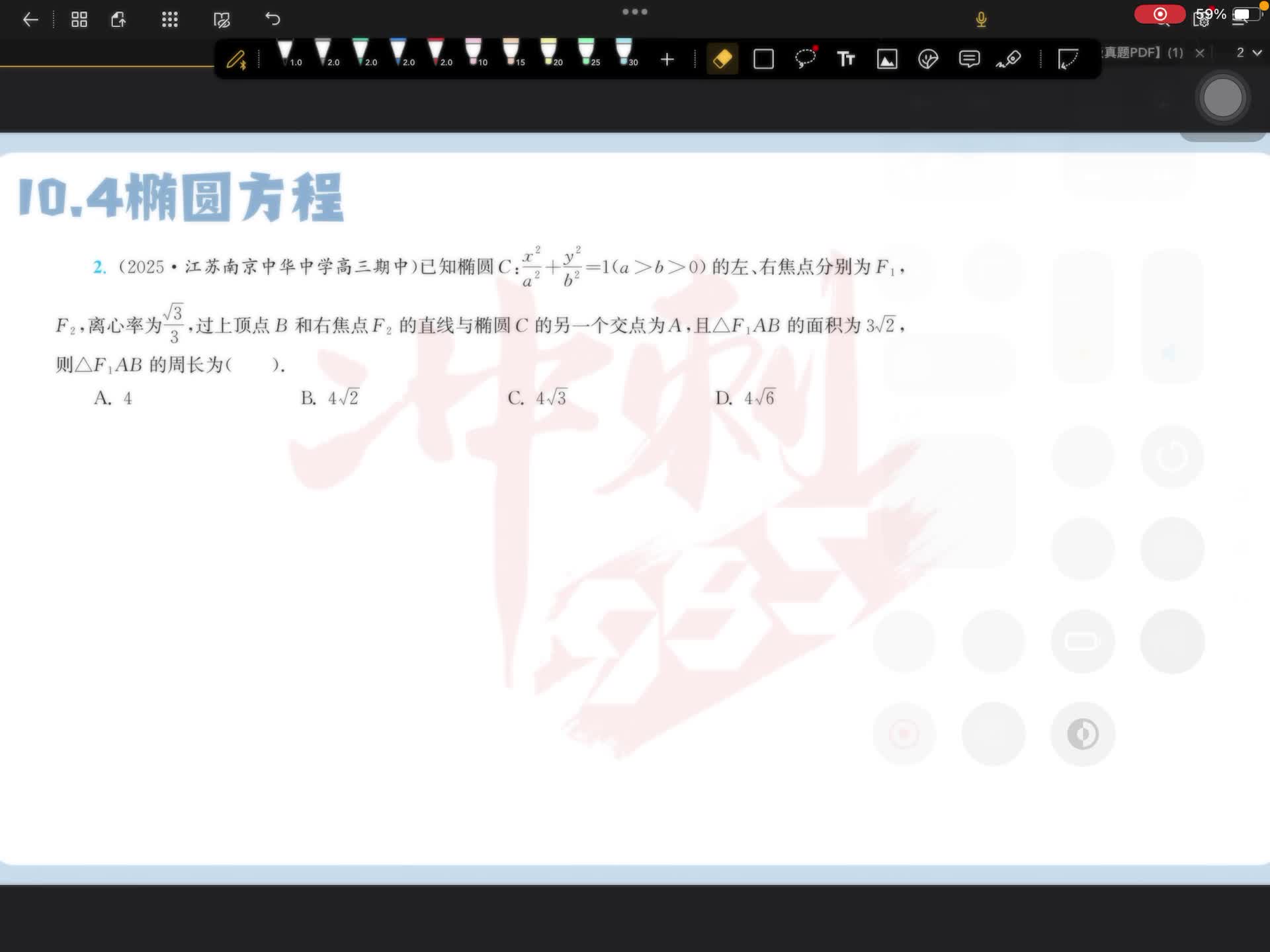Image resolution: width=1270 pixels, height=952 pixels.
Task: Toggle the stylus pen mode icon
Action: click(236, 60)
